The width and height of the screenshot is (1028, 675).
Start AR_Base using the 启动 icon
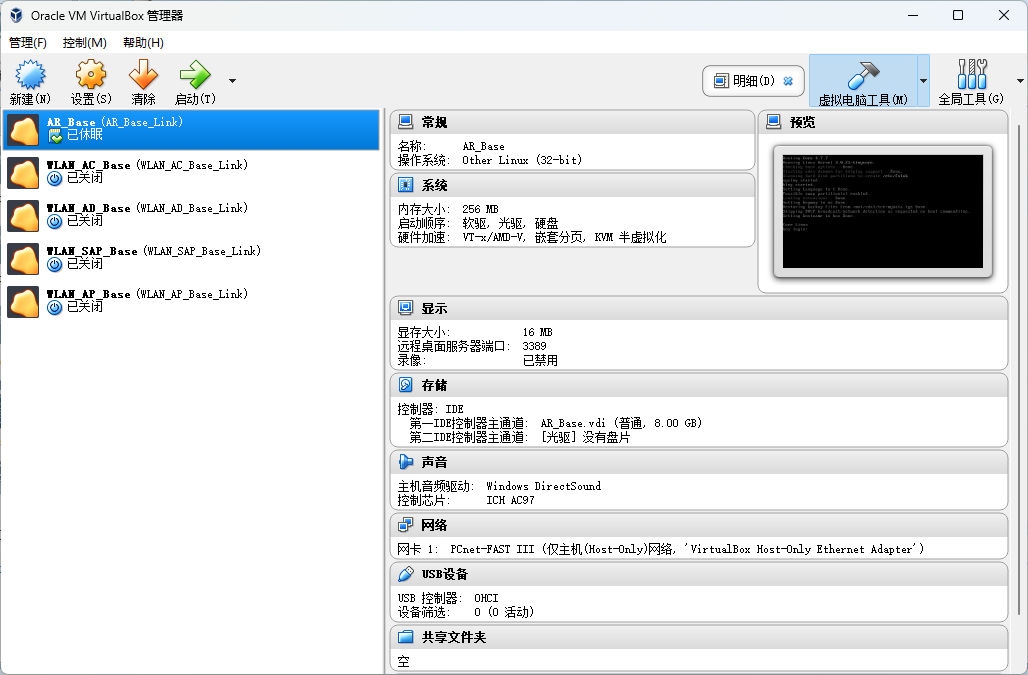point(192,80)
